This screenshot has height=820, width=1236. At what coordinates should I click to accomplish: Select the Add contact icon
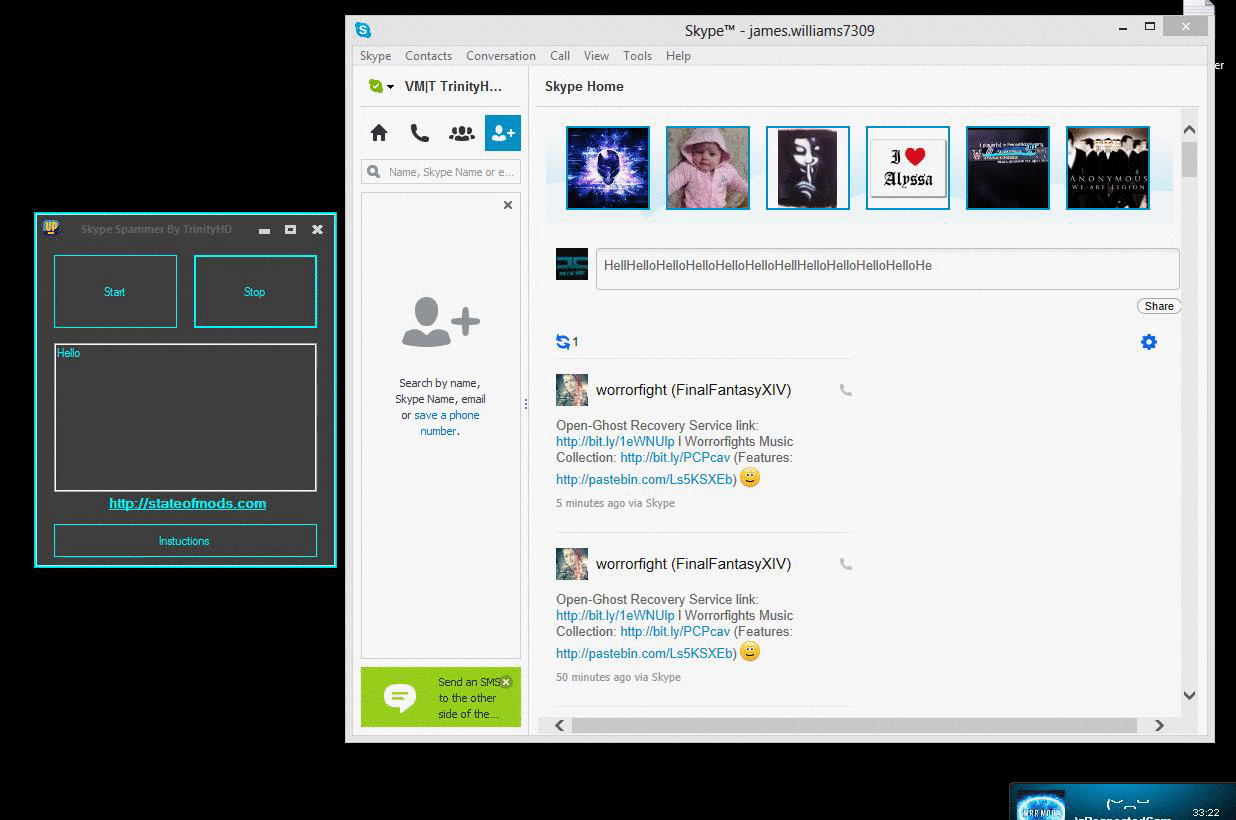(502, 133)
